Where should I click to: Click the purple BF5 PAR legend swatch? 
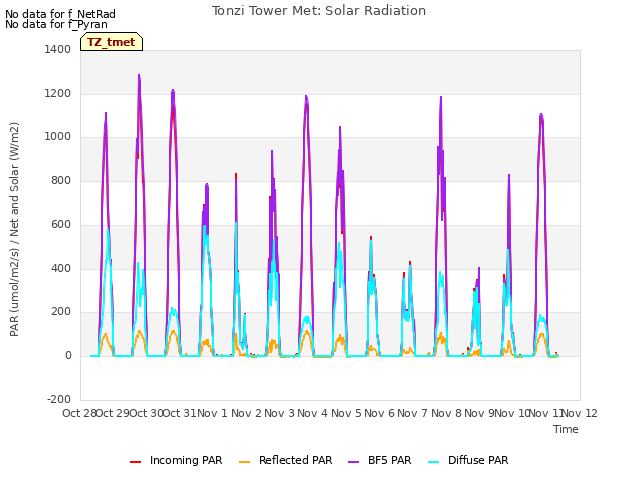[353, 462]
